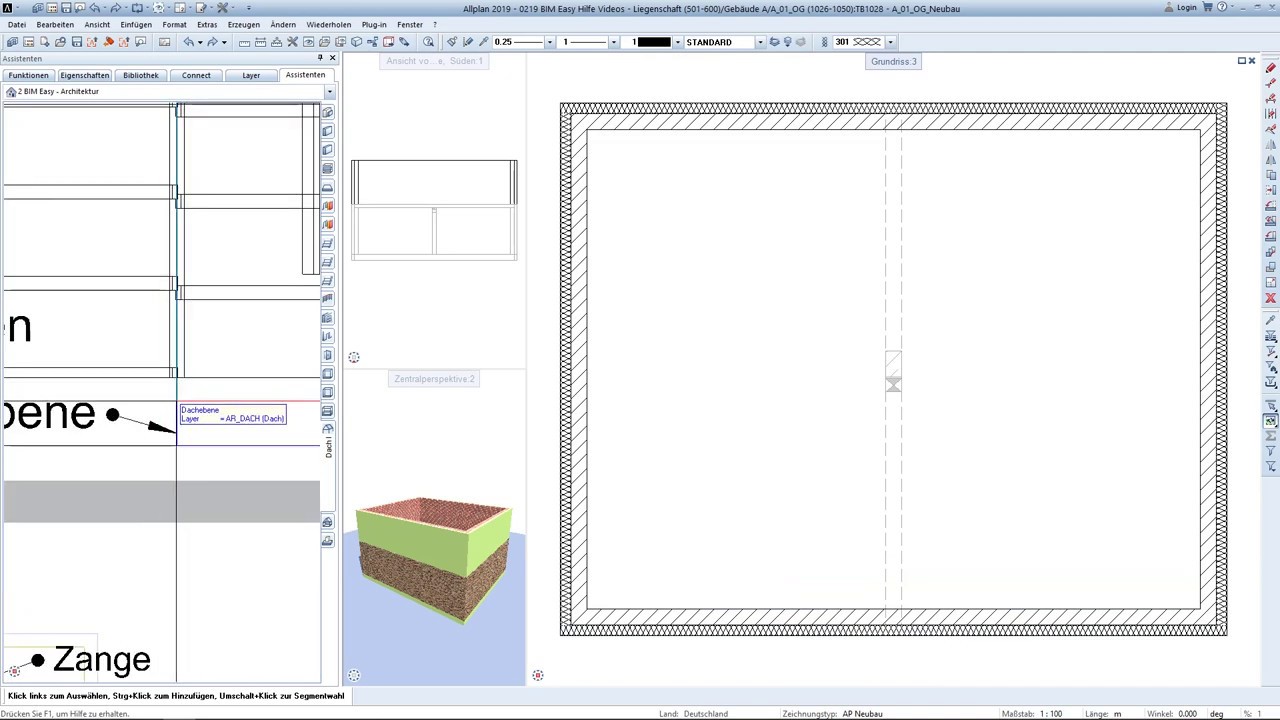Viewport: 1280px width, 720px height.
Task: Click the magnifier search icon in toolbar
Action: coord(428,42)
